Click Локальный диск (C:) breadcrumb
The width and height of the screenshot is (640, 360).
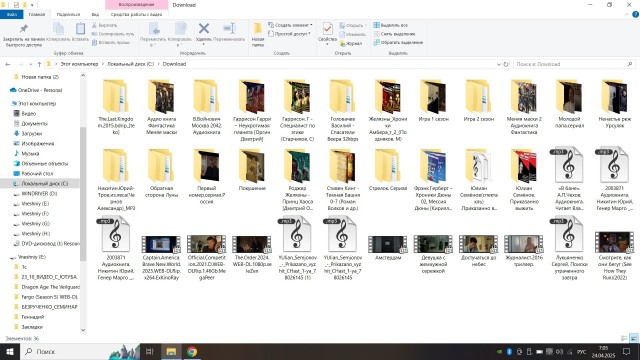tap(131, 64)
